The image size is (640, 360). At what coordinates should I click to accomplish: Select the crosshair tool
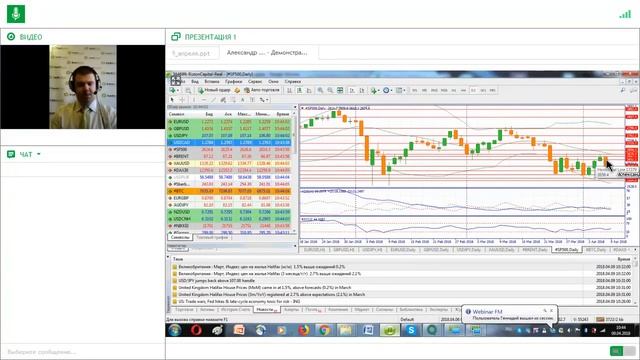[x=182, y=100]
